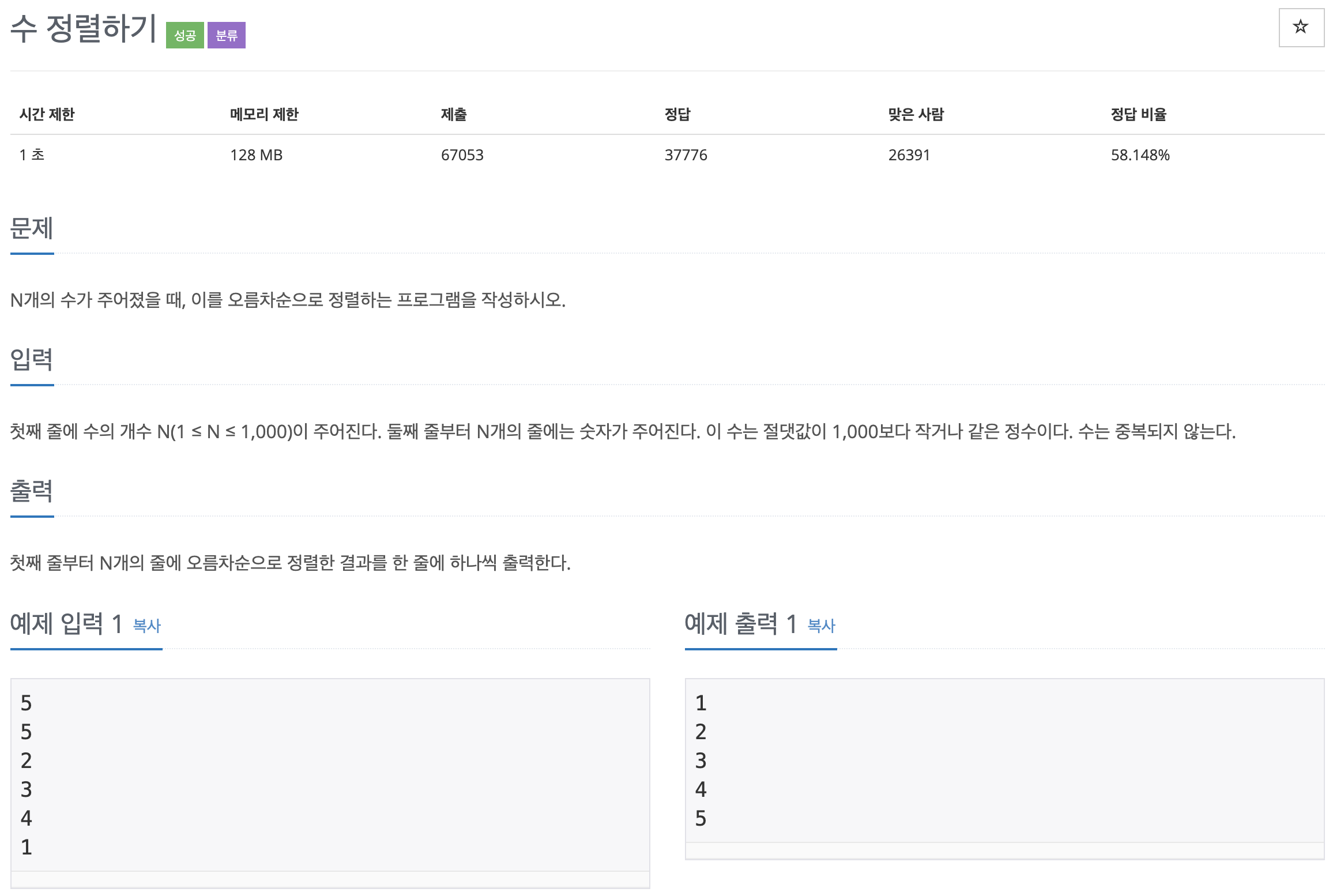Click the 맞은 사람 column header

point(916,114)
